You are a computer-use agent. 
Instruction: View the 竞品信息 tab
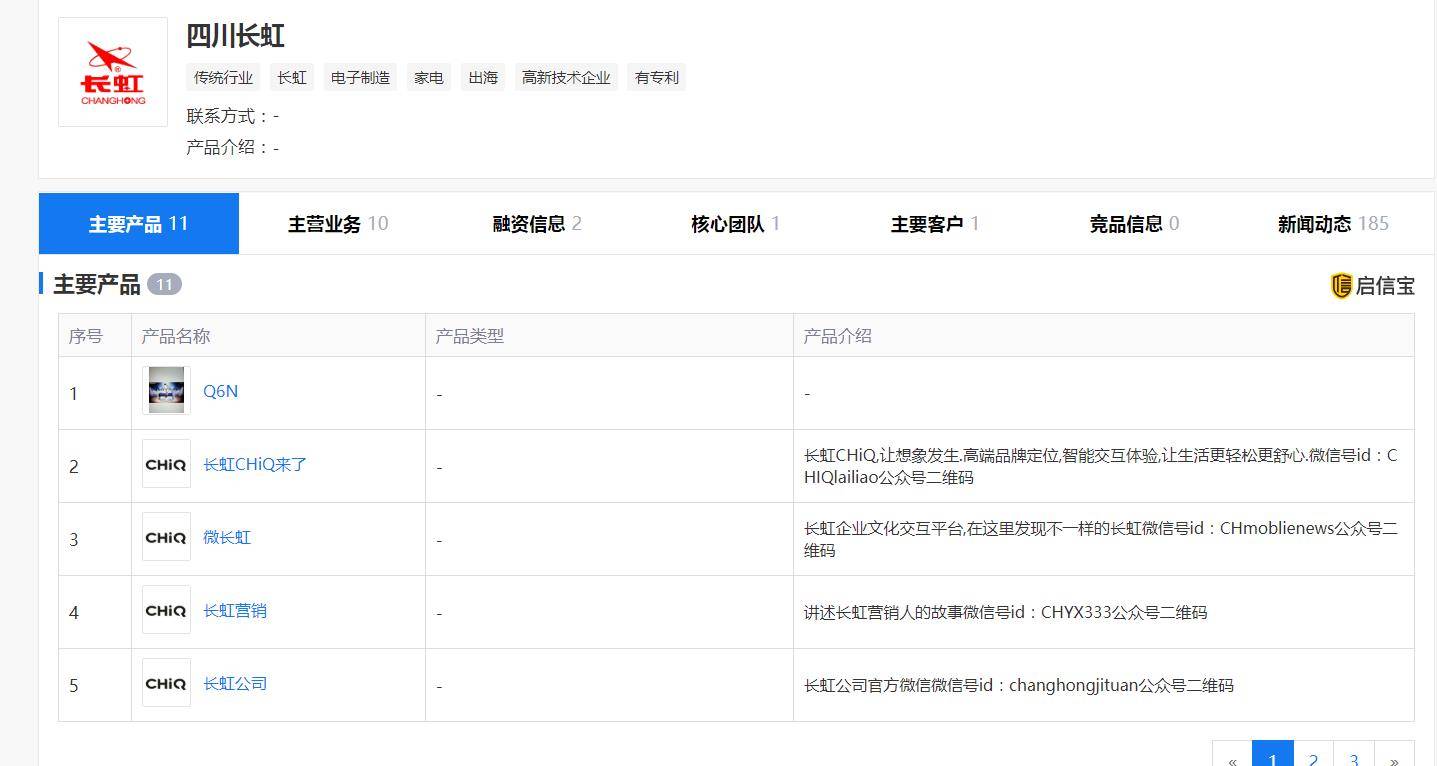pyautogui.click(x=1124, y=223)
